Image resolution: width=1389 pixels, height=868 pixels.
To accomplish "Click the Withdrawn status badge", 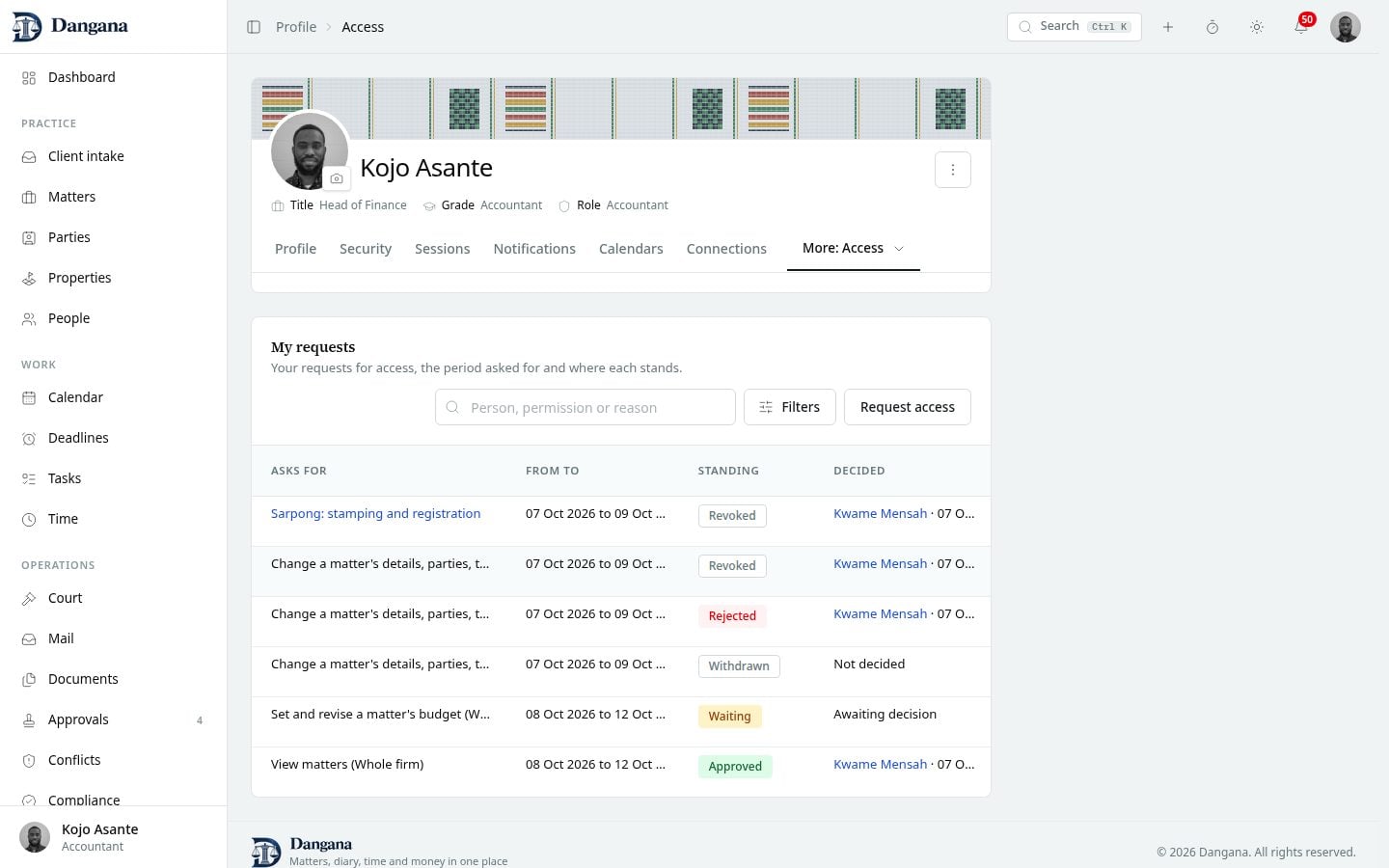I will point(739,666).
